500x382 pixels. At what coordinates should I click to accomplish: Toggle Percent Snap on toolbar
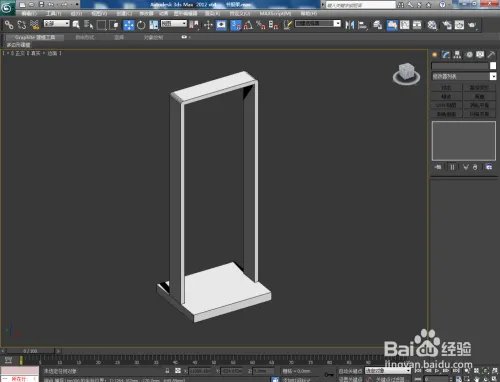tap(261, 25)
